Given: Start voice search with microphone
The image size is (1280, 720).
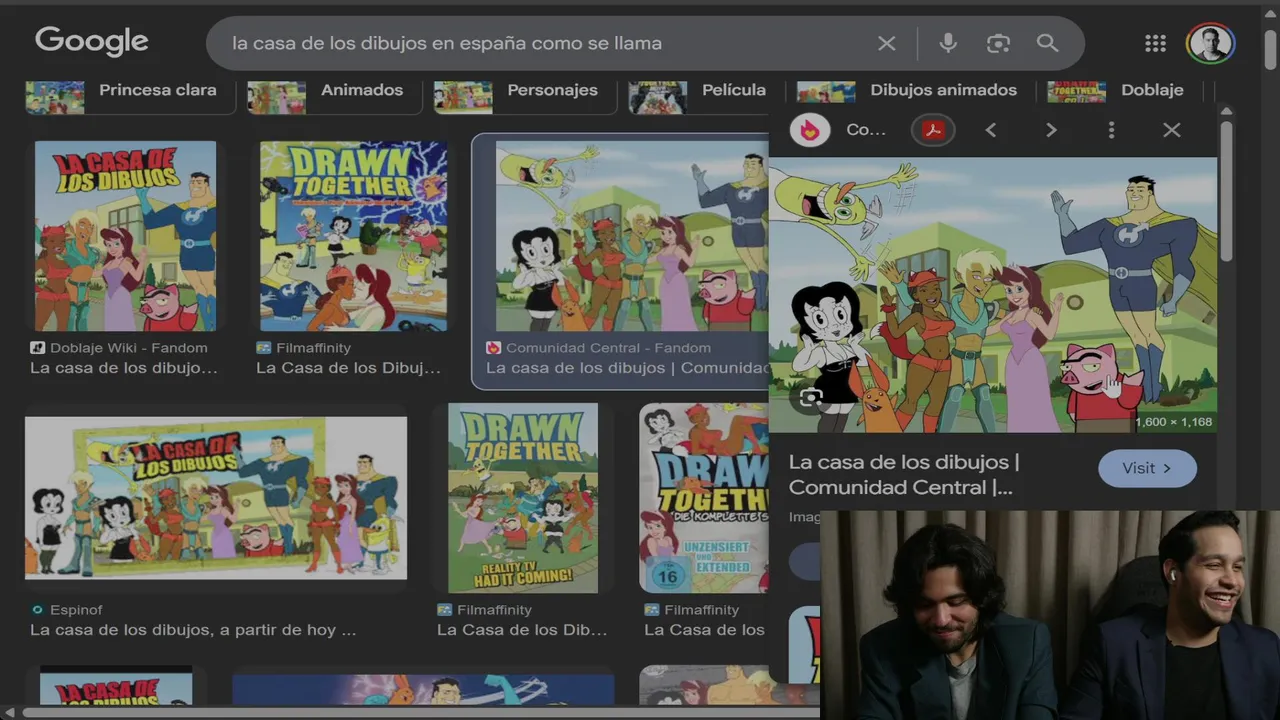Looking at the screenshot, I should (948, 43).
